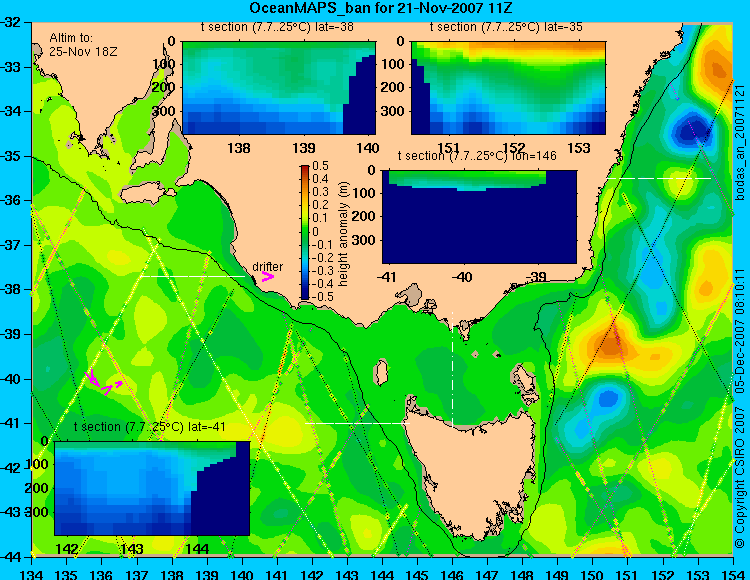The image size is (750, 580).
Task: Click the longitude axis label 134
Action: click(x=32, y=574)
